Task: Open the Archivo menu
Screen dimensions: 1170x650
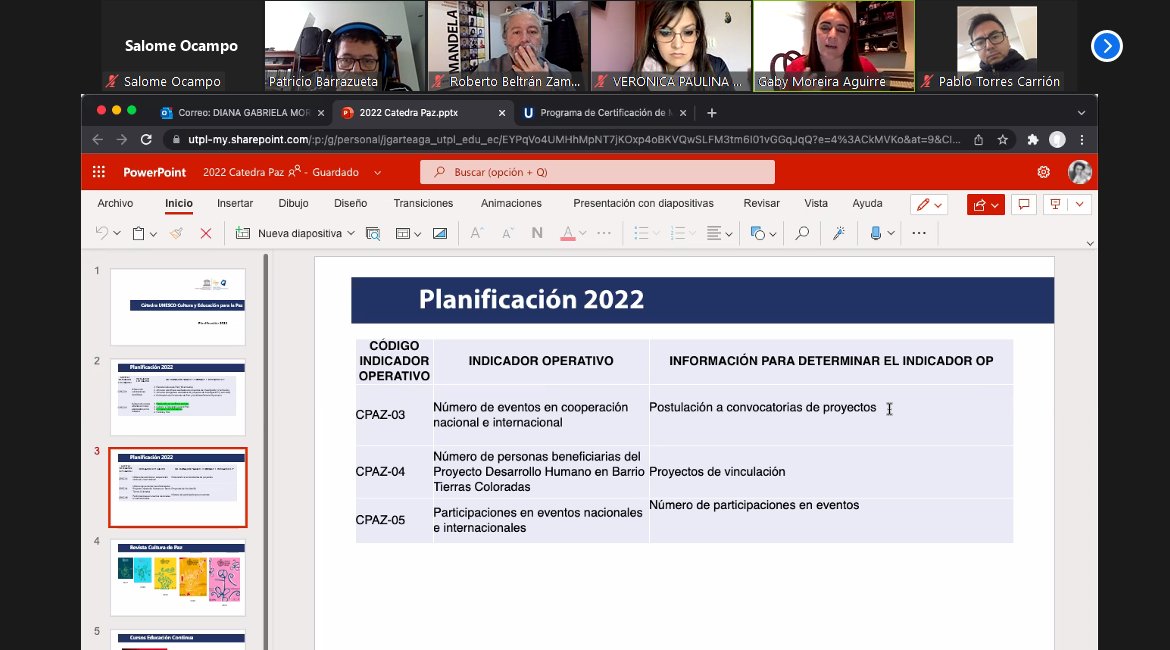Action: (x=115, y=203)
